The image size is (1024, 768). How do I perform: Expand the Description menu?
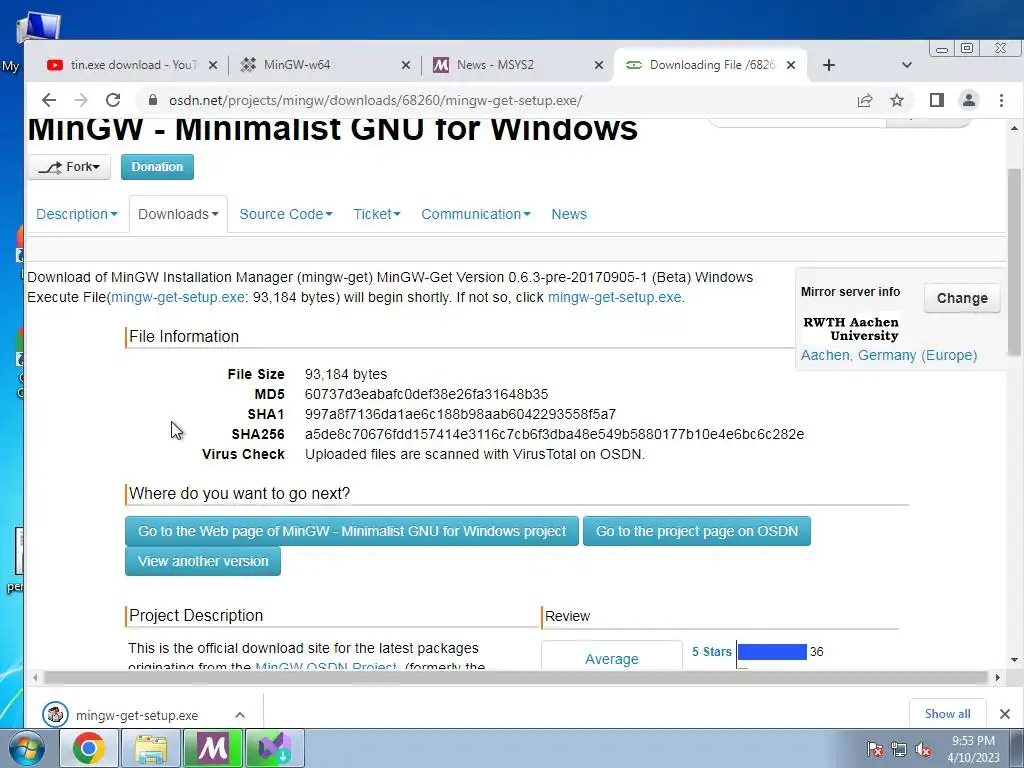pos(76,214)
